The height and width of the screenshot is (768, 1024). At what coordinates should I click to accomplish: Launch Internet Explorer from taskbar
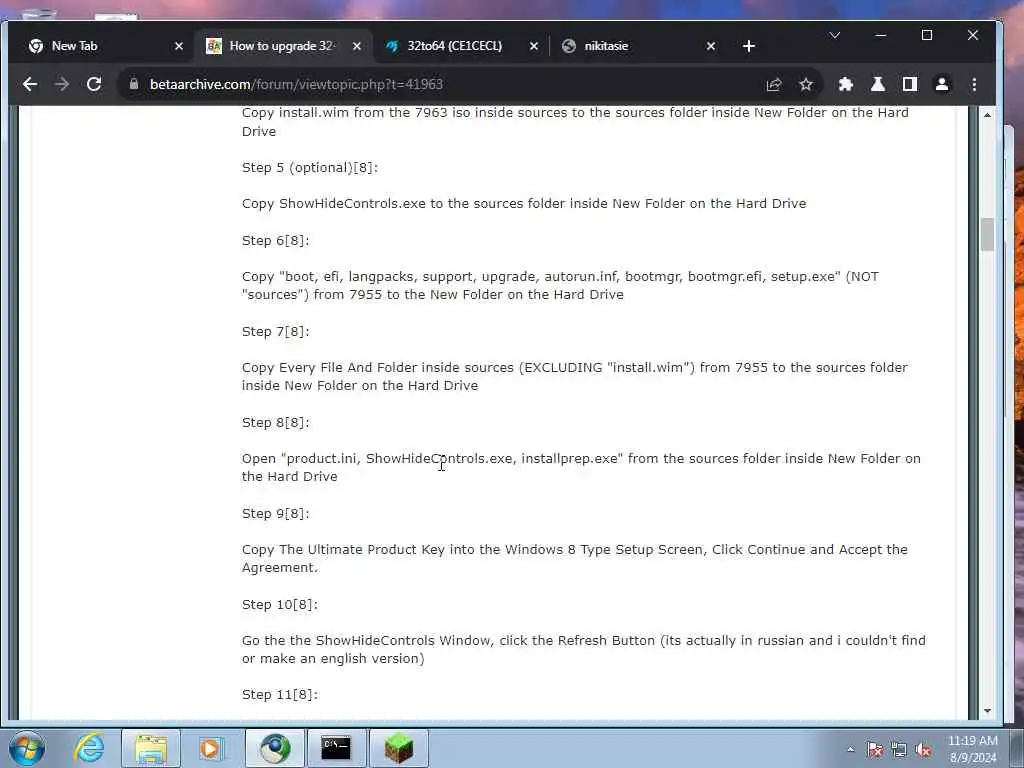point(89,748)
